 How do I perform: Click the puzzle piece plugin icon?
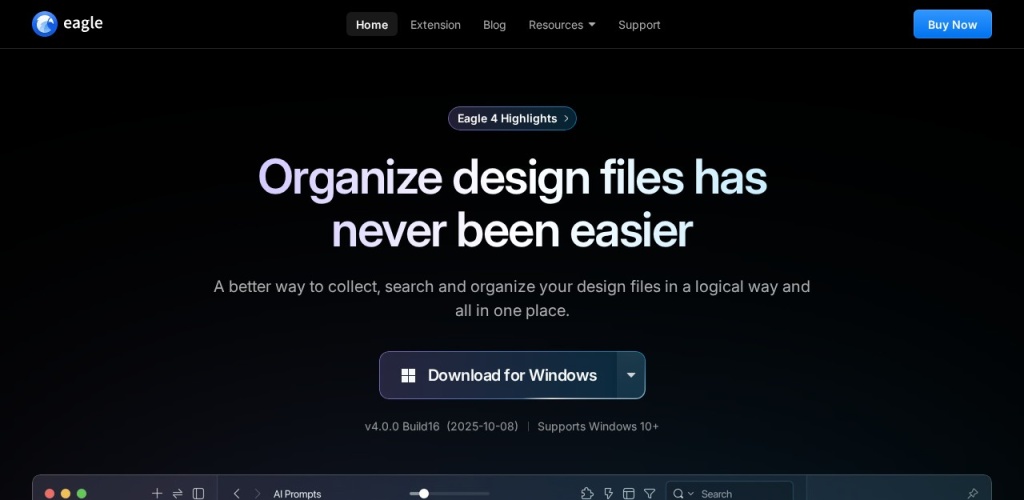(587, 493)
